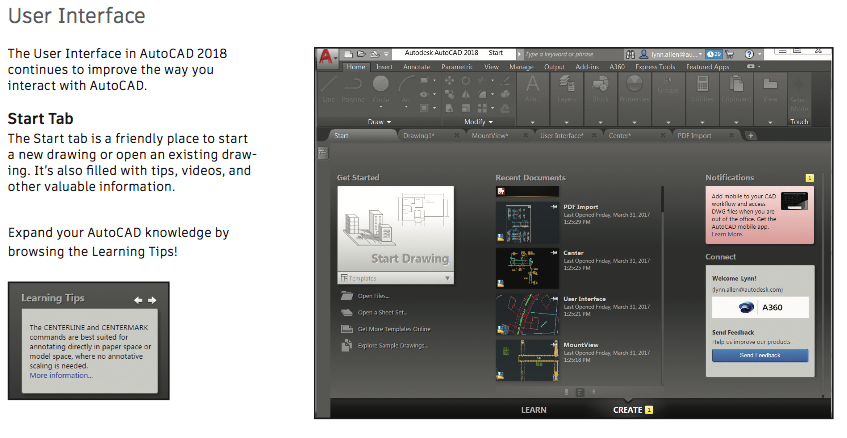Select the Line tool

pos(329,89)
